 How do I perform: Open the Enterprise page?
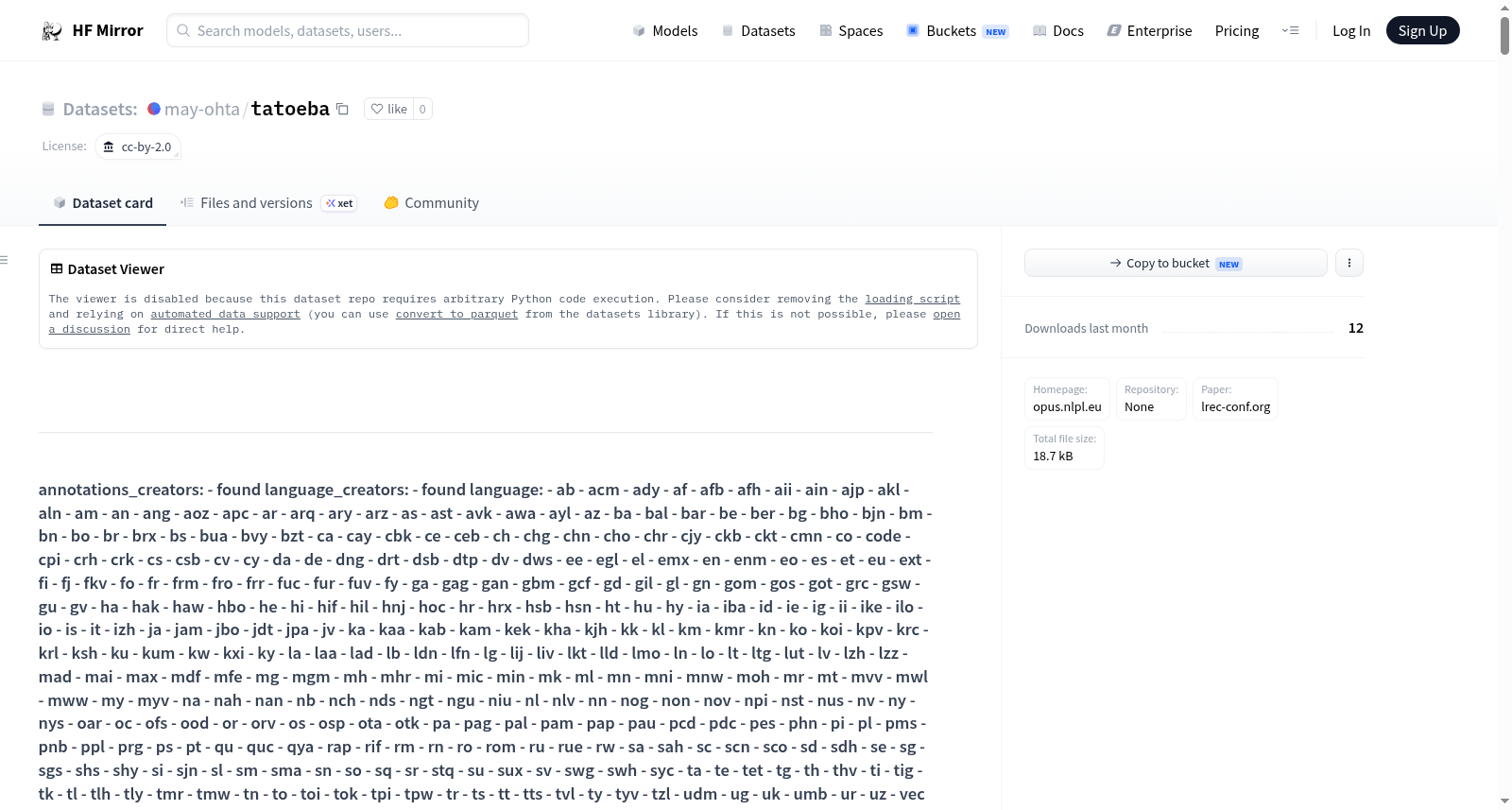click(1149, 31)
